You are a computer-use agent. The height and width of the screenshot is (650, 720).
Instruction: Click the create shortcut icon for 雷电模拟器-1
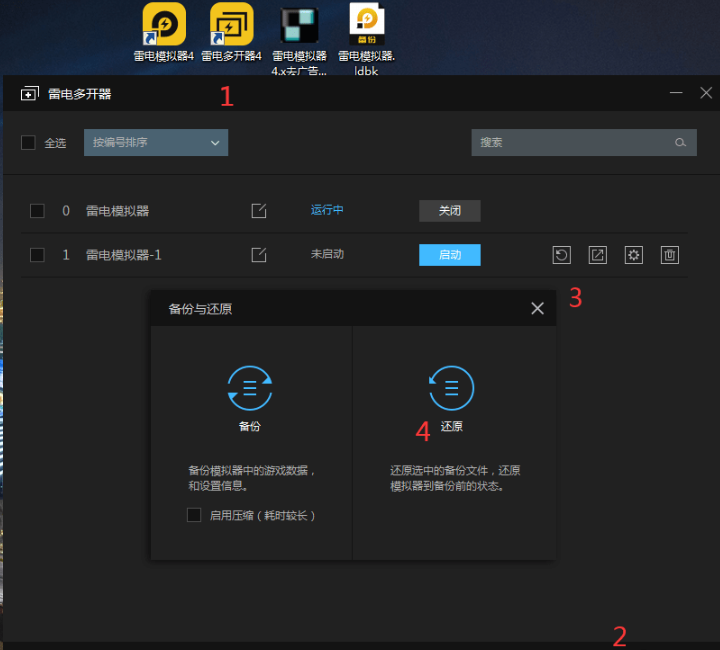(x=597, y=255)
